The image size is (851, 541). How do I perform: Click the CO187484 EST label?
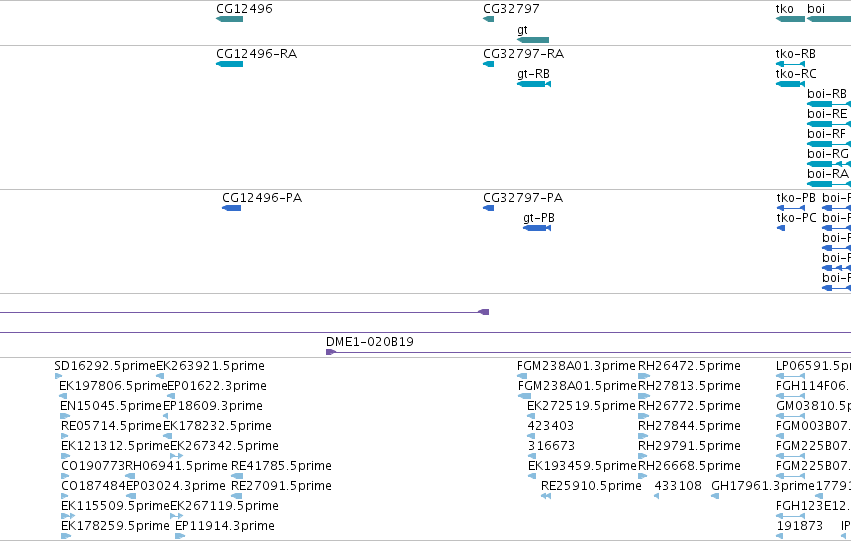tap(93, 486)
